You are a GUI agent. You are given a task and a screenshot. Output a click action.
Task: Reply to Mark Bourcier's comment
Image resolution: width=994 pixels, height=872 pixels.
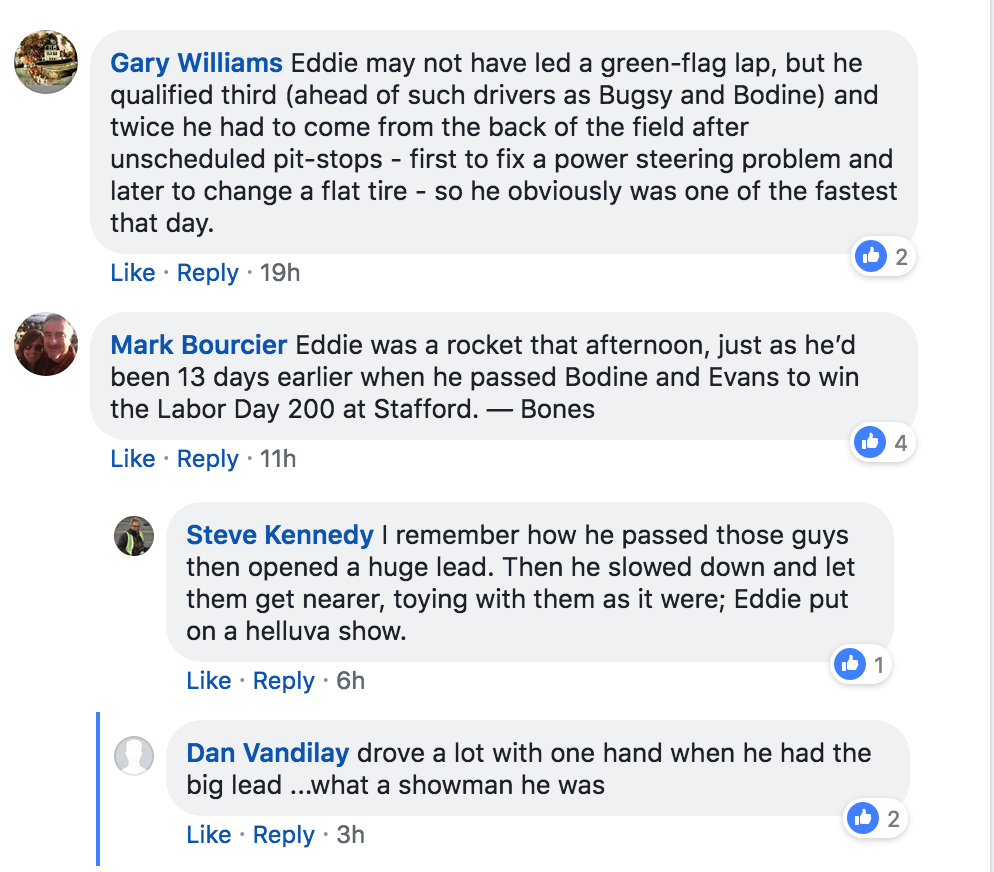pos(207,458)
